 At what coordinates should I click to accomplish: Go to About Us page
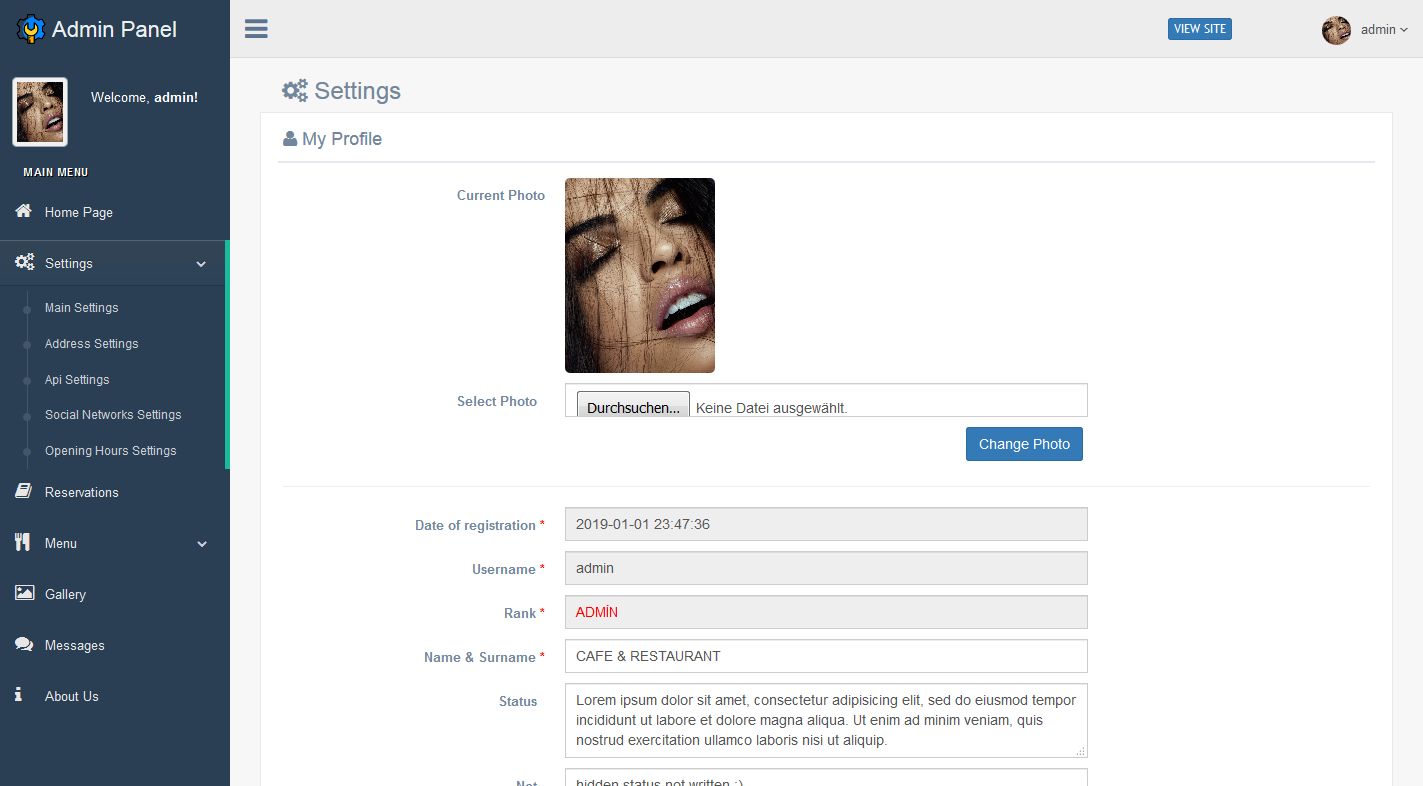point(72,696)
